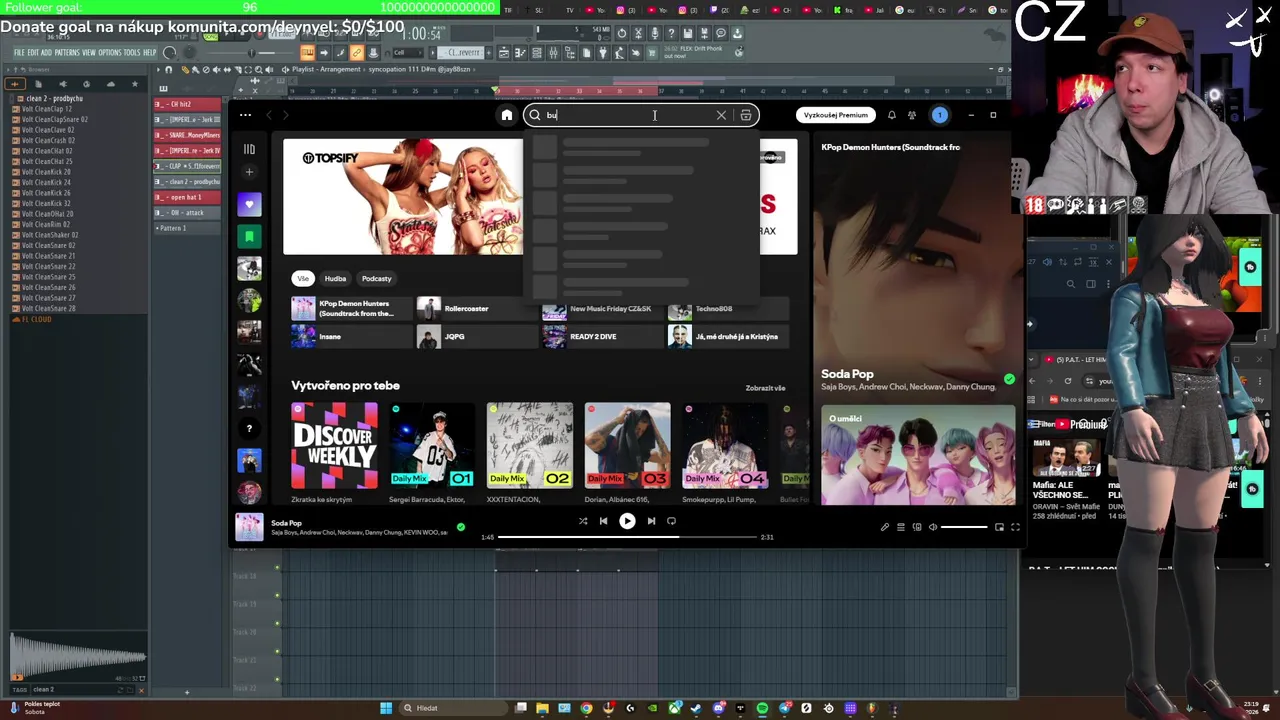1280x720 pixels.
Task: Enter Spotify fullscreen icon
Action: tap(1015, 527)
